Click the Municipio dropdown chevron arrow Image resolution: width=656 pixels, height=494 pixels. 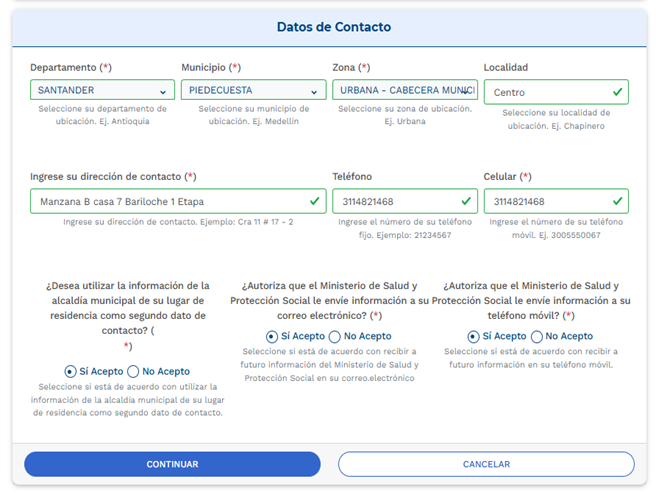(x=314, y=92)
